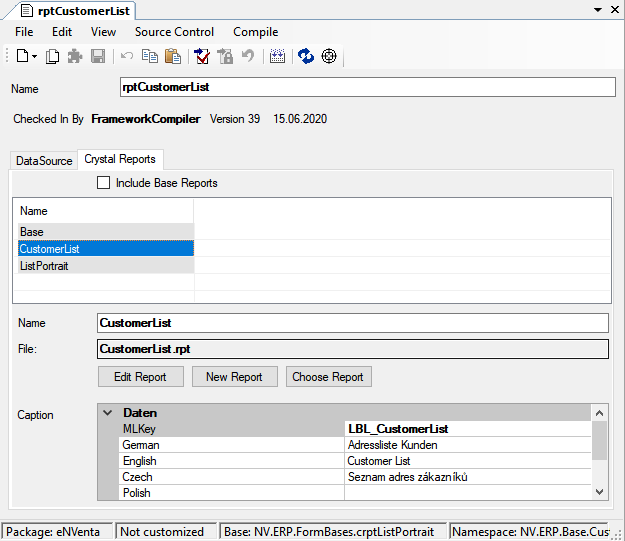Click the Paste clipboard icon

click(173, 56)
